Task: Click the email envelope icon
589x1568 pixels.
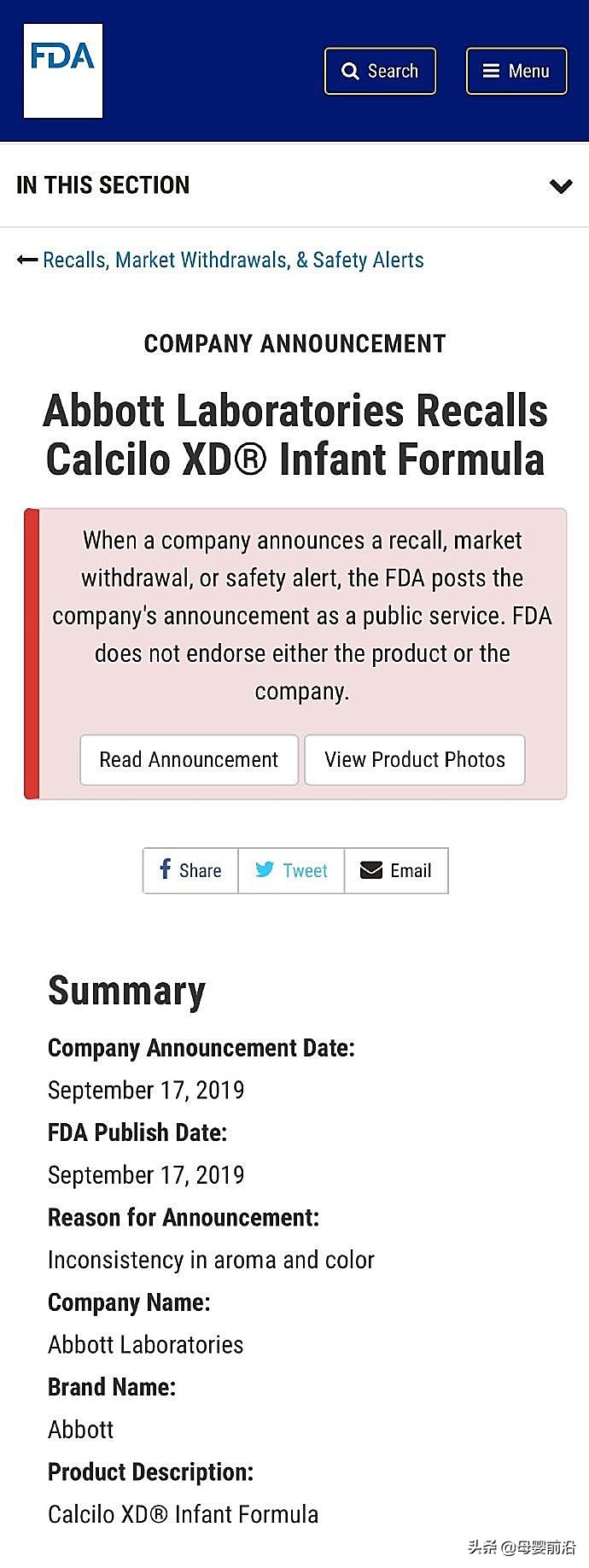Action: (x=371, y=870)
